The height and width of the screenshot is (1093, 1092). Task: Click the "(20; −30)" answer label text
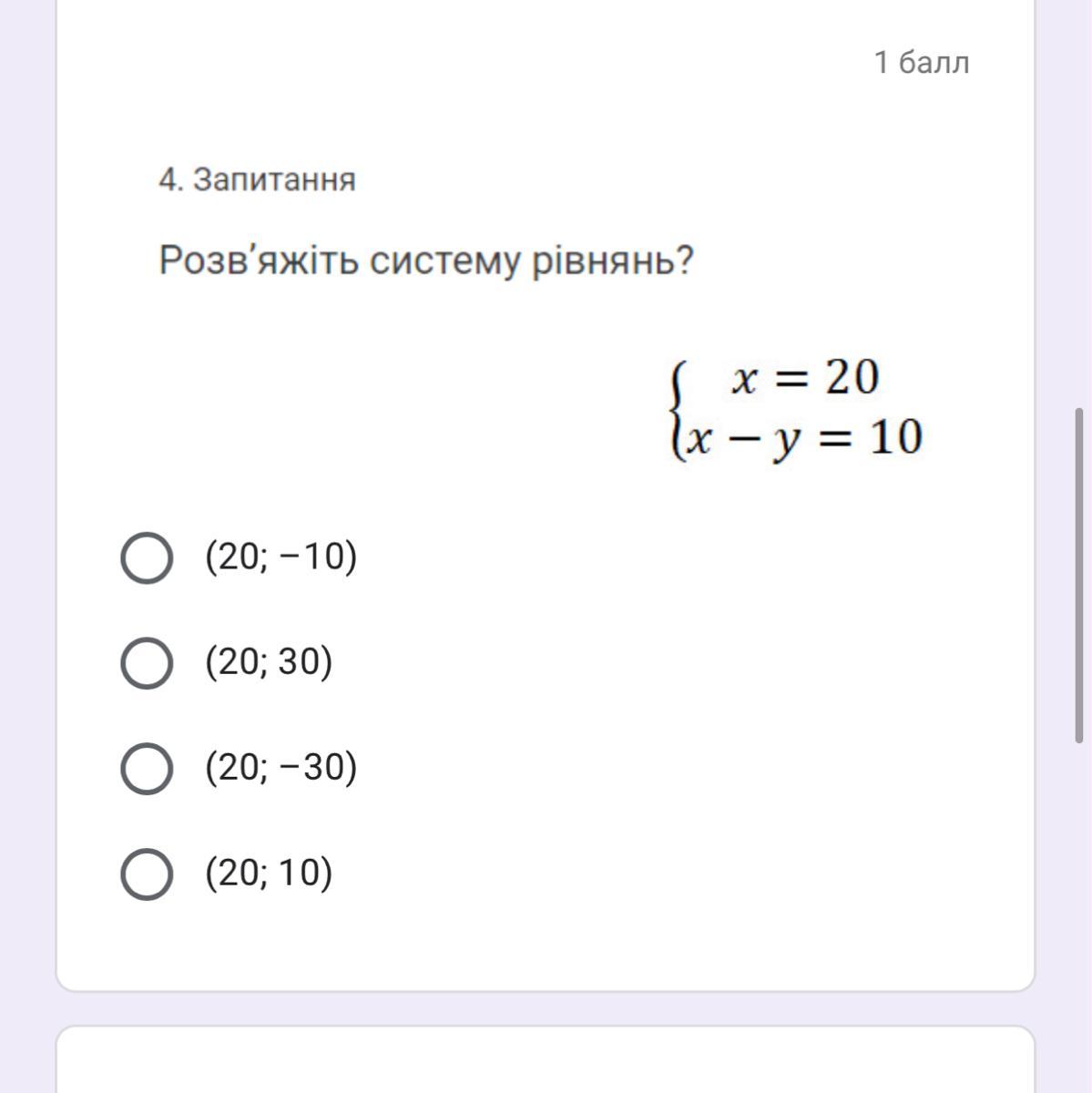(x=281, y=768)
